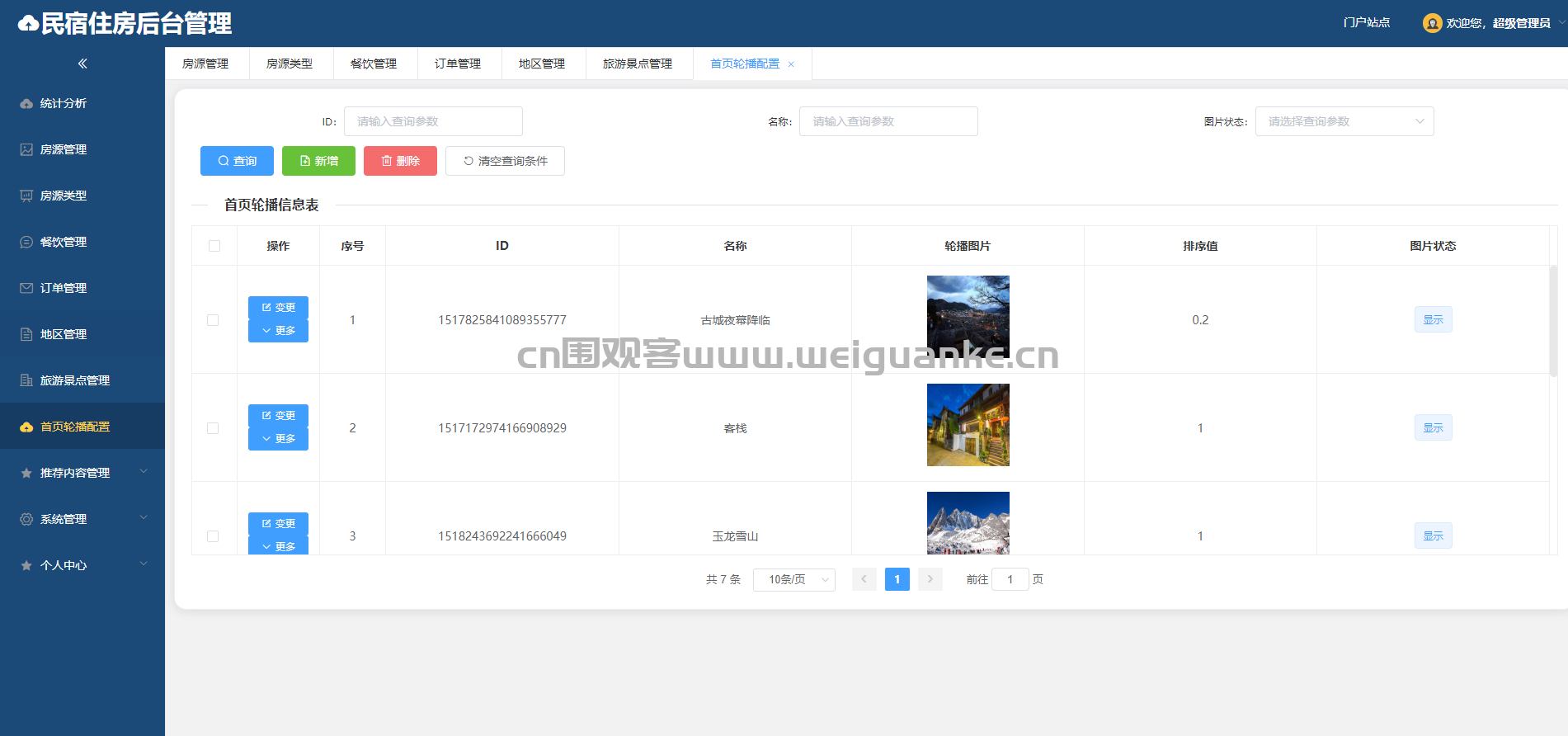Switch to 餐饮管理 tab
1568x736 pixels.
(374, 64)
